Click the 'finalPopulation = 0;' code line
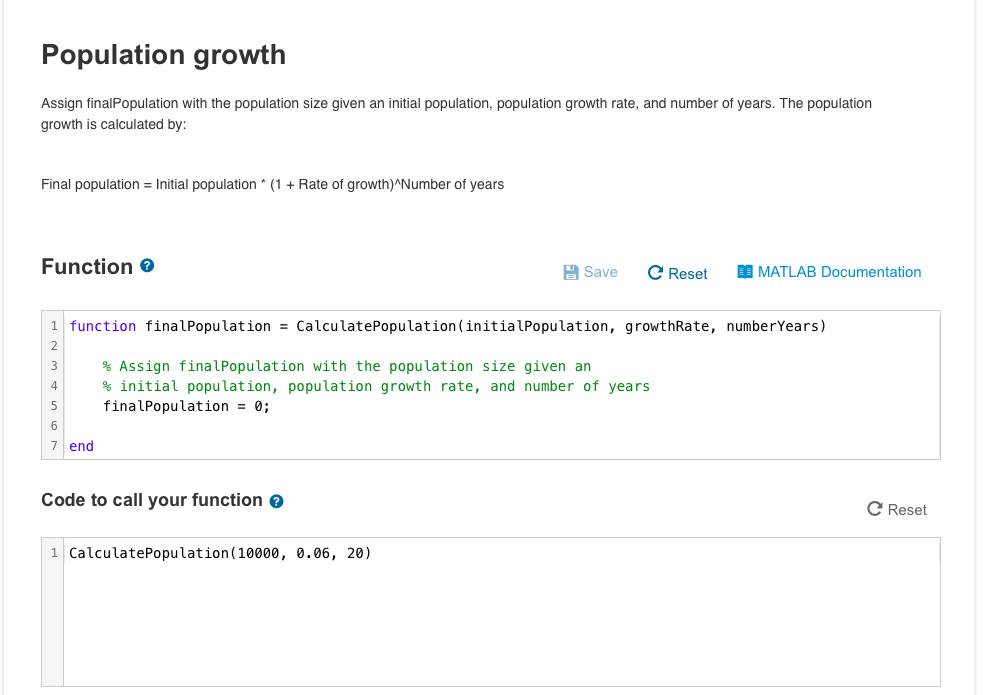 [x=186, y=406]
